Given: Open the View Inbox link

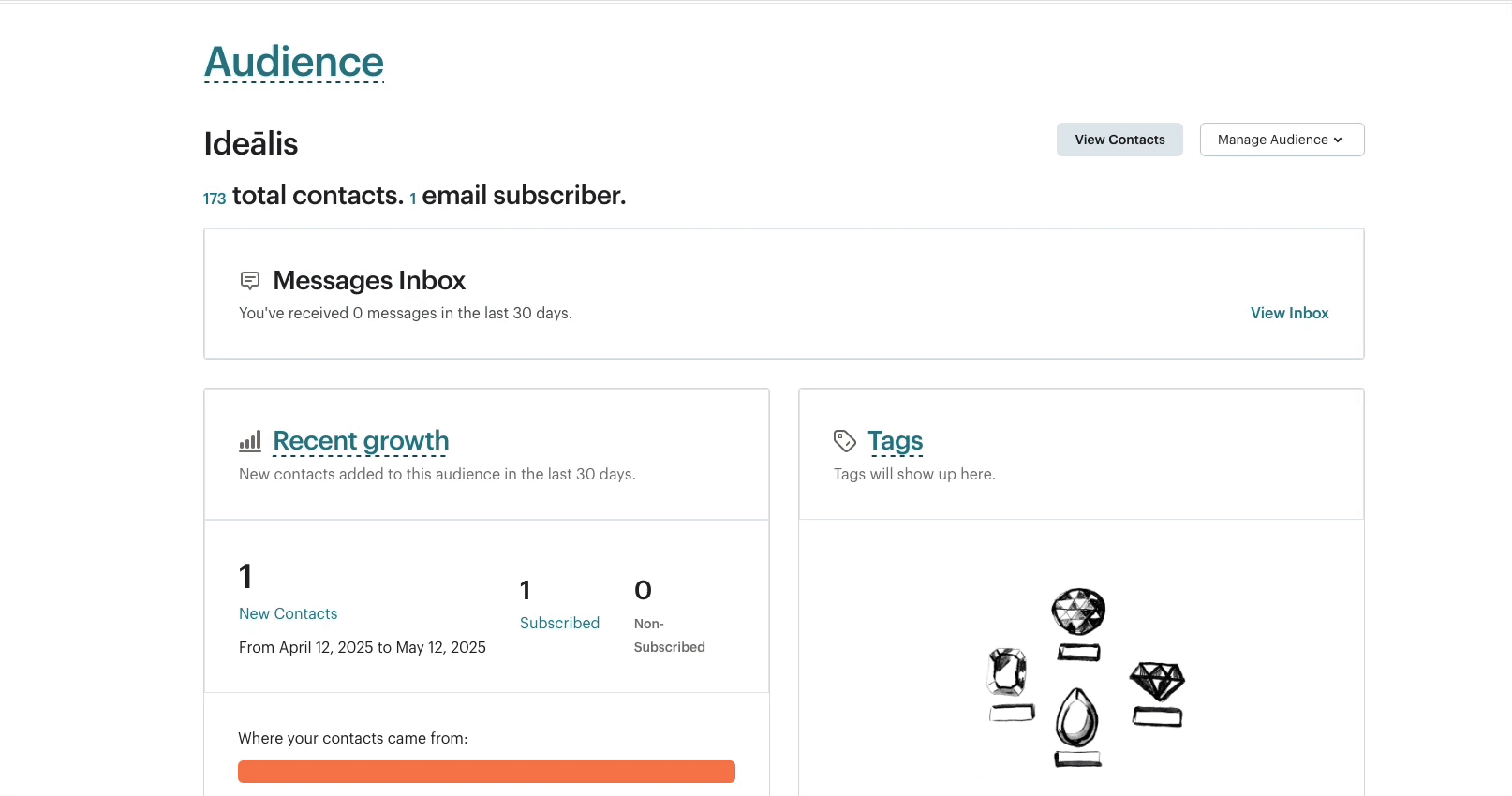Looking at the screenshot, I should coord(1289,313).
